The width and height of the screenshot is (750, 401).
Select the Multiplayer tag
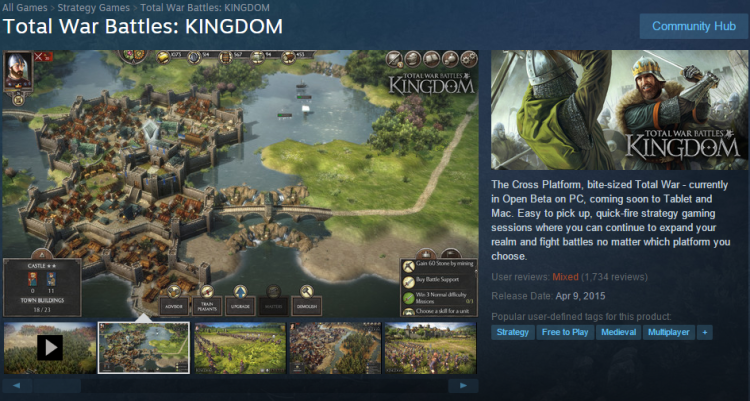click(669, 332)
